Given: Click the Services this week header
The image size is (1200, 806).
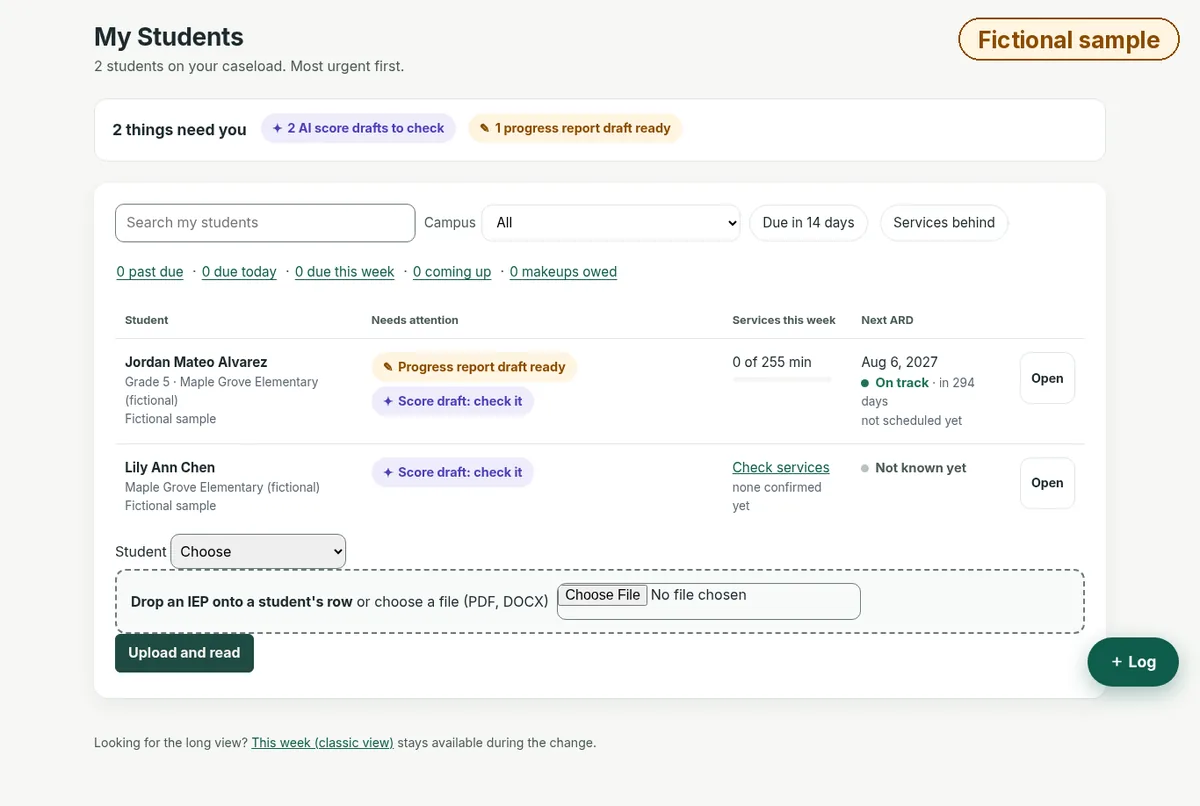Looking at the screenshot, I should coord(784,320).
